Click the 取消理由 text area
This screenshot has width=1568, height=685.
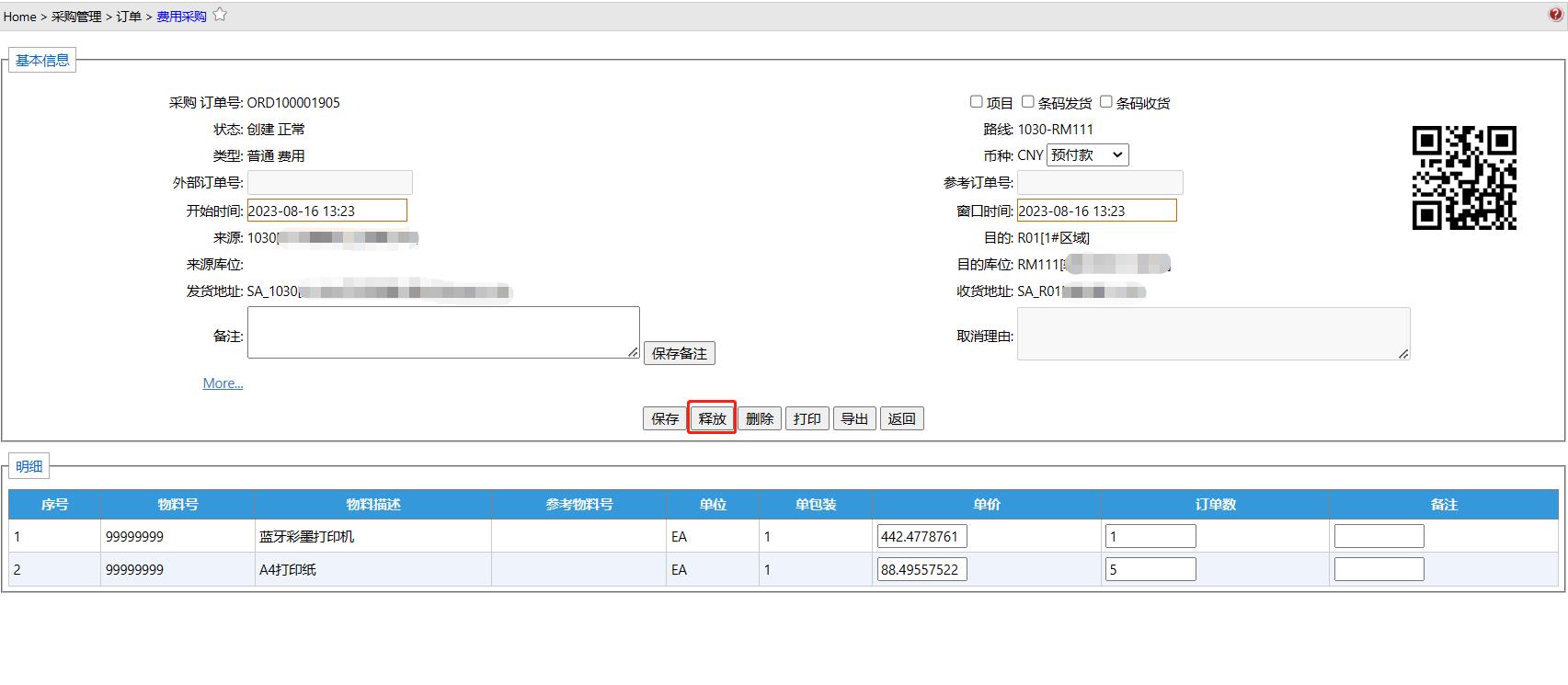pyautogui.click(x=1213, y=334)
